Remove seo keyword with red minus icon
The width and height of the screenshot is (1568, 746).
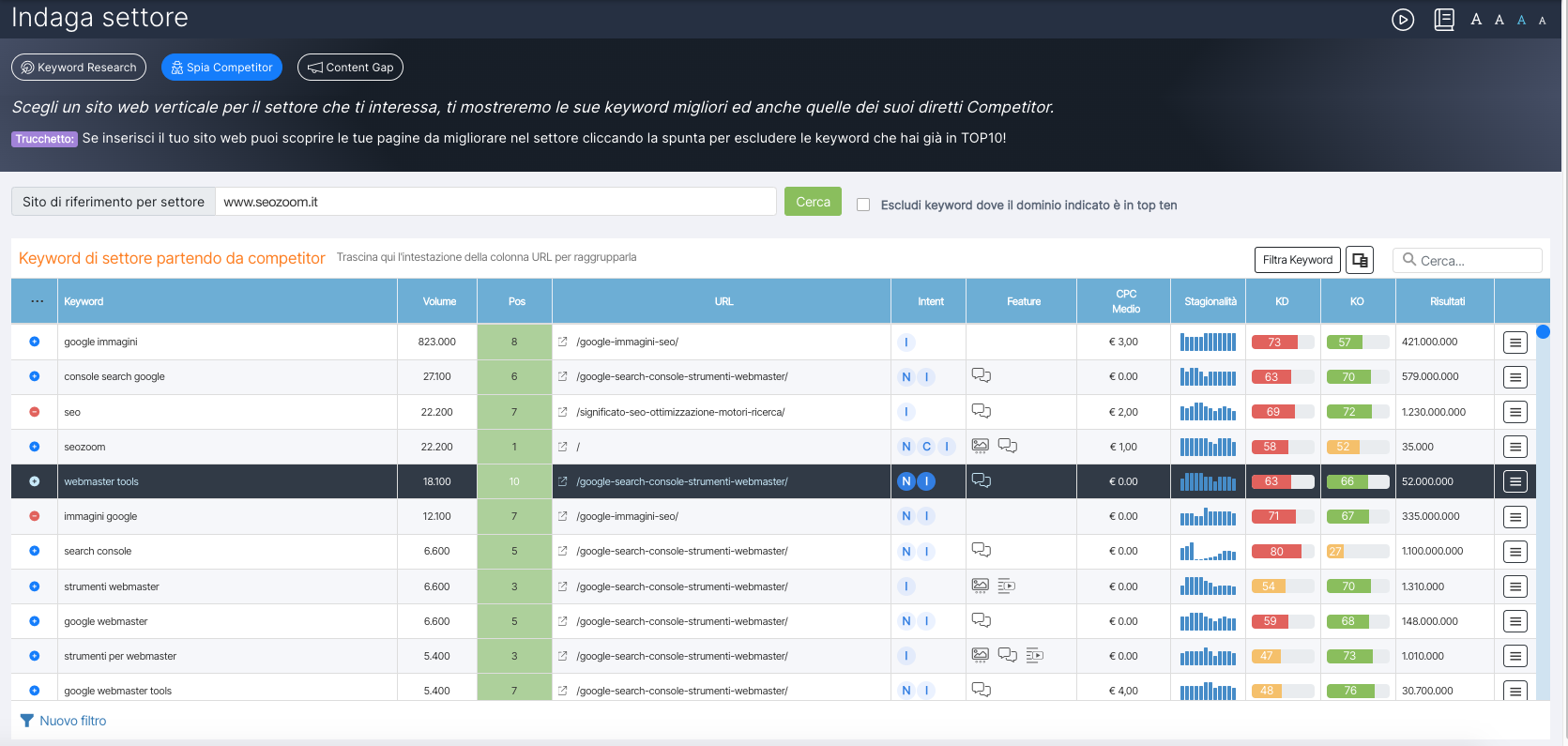click(35, 412)
